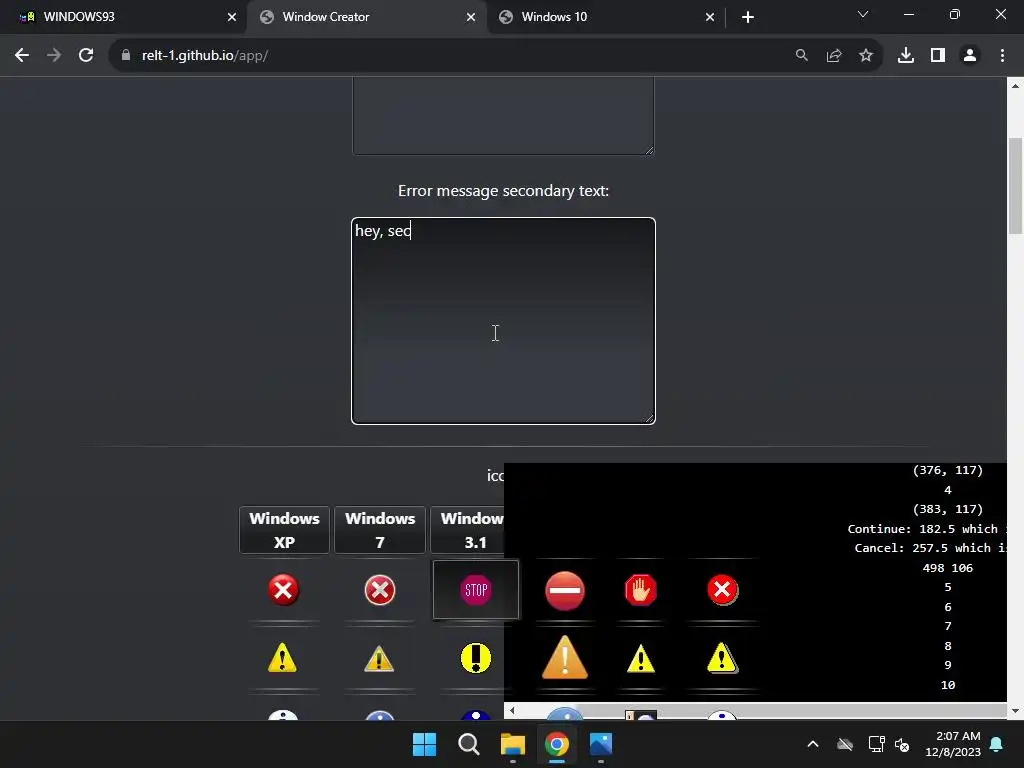Pick the red octagon raised-hand stop icon

click(x=641, y=590)
